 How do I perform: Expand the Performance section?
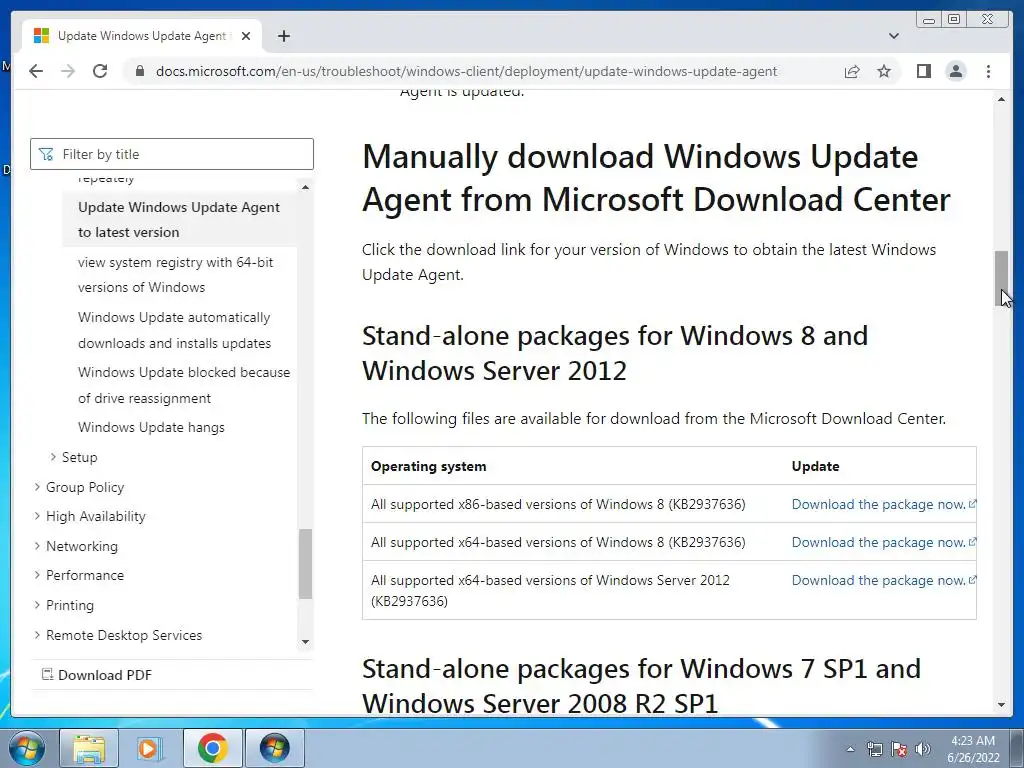(78, 575)
